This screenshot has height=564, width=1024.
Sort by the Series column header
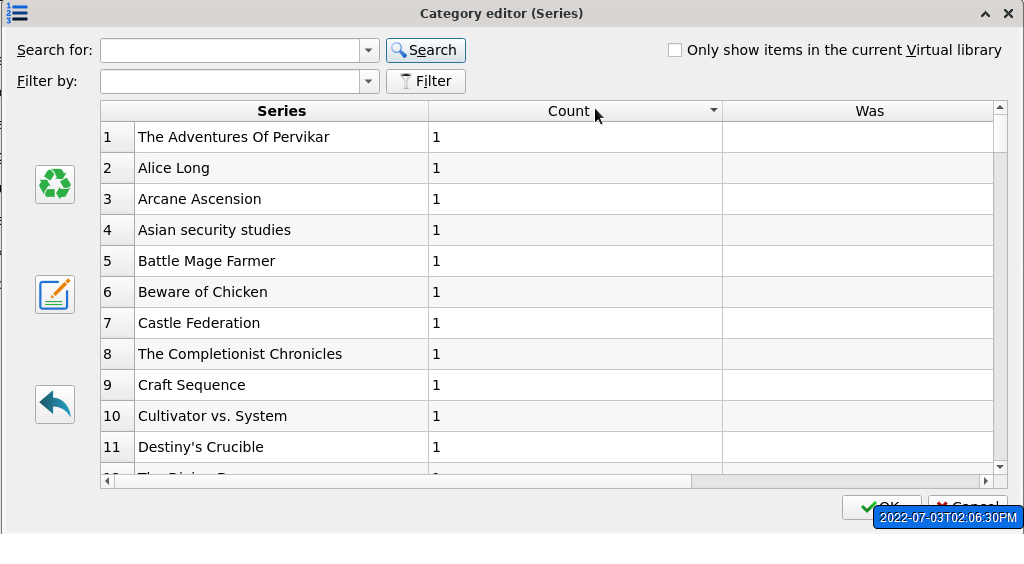[281, 111]
